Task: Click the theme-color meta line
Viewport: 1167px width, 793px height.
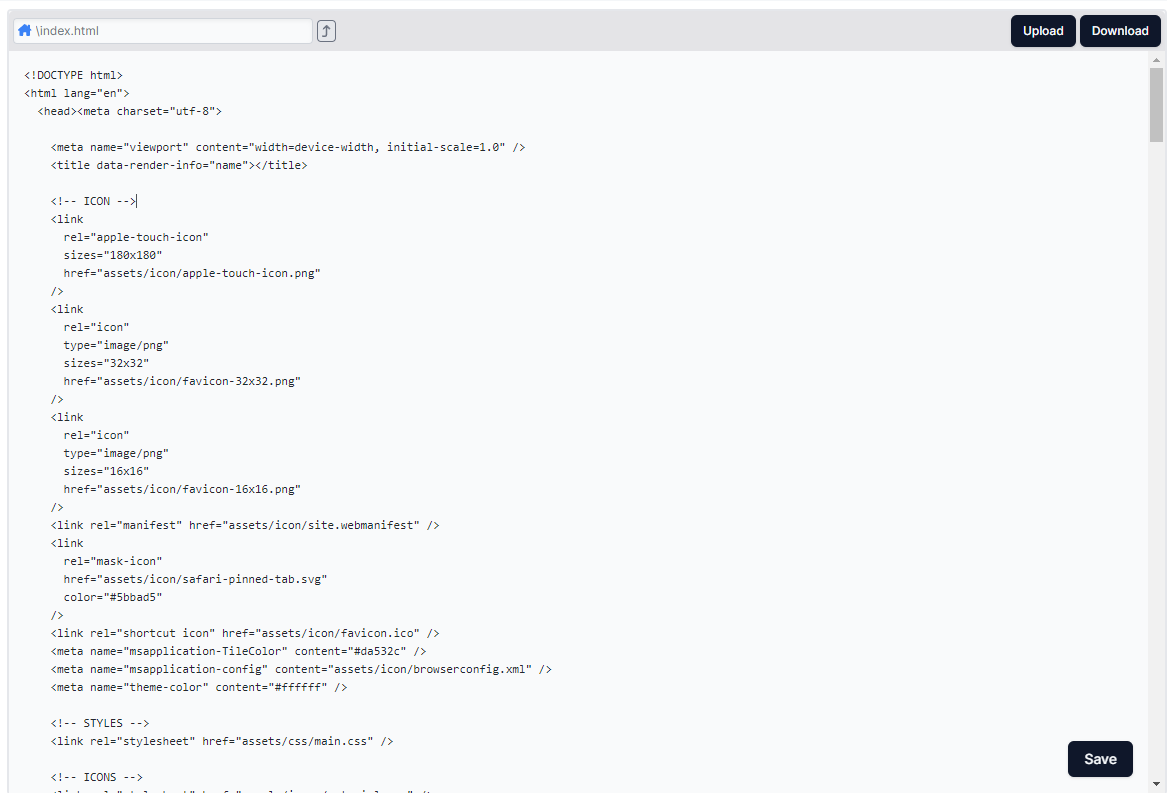Action: pos(199,687)
